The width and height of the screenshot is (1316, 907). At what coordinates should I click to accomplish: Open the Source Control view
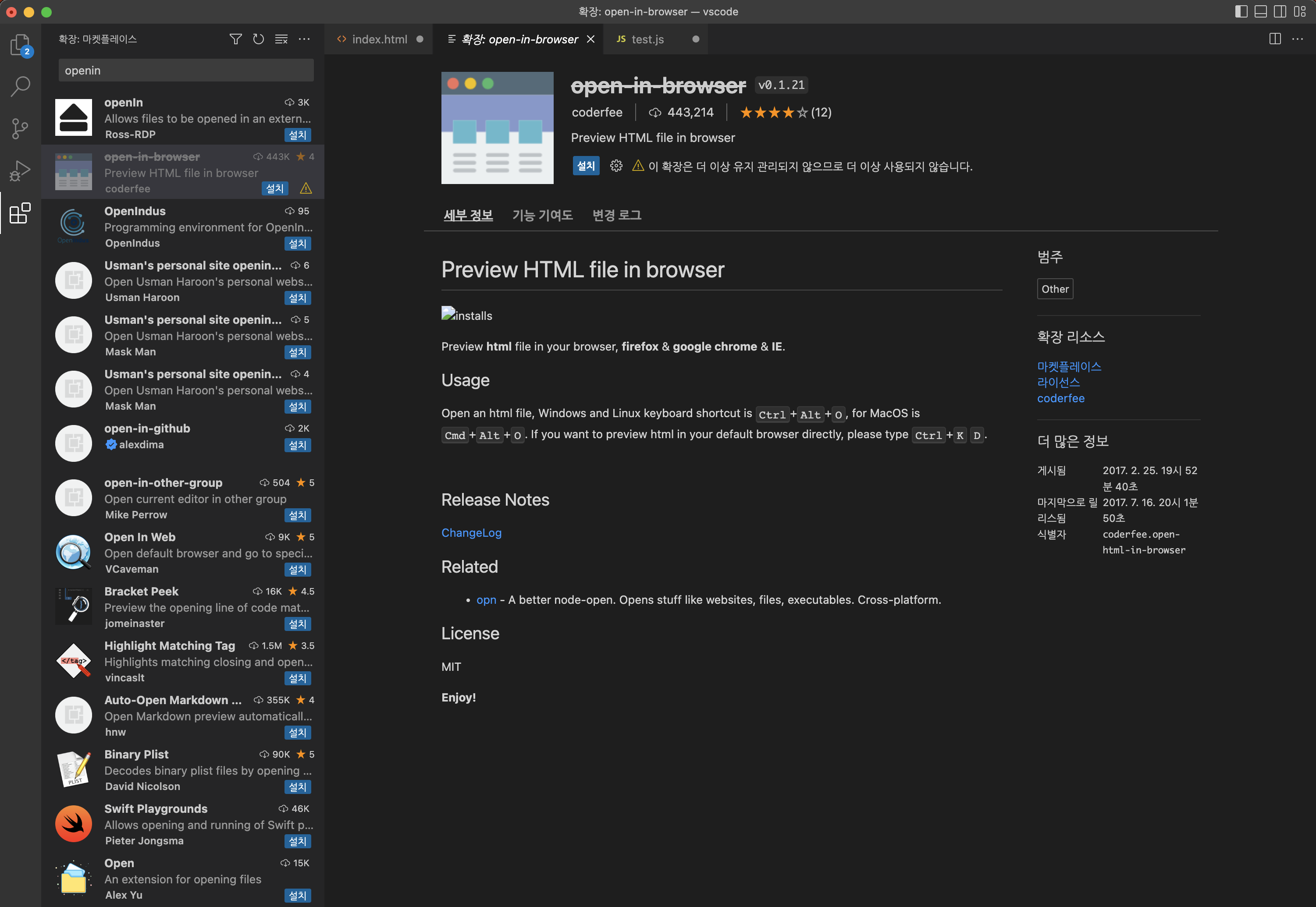[x=20, y=128]
